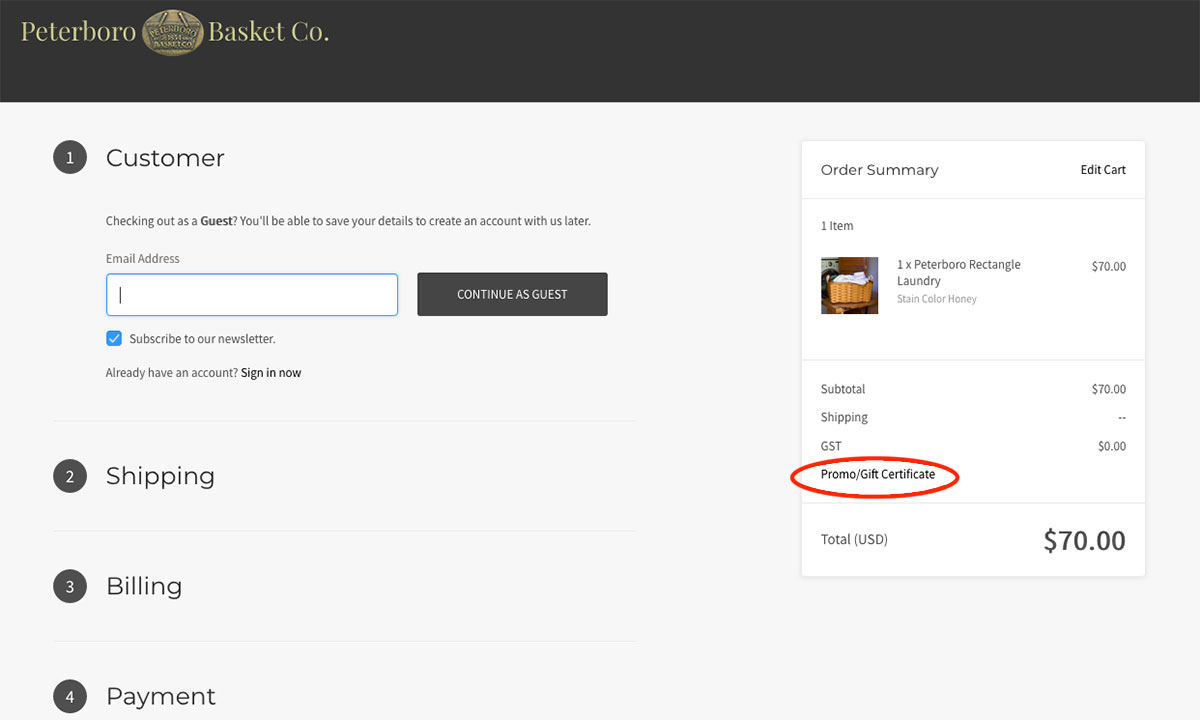The width and height of the screenshot is (1200, 720).
Task: Click the step 1 Customer number badge
Action: pos(70,157)
